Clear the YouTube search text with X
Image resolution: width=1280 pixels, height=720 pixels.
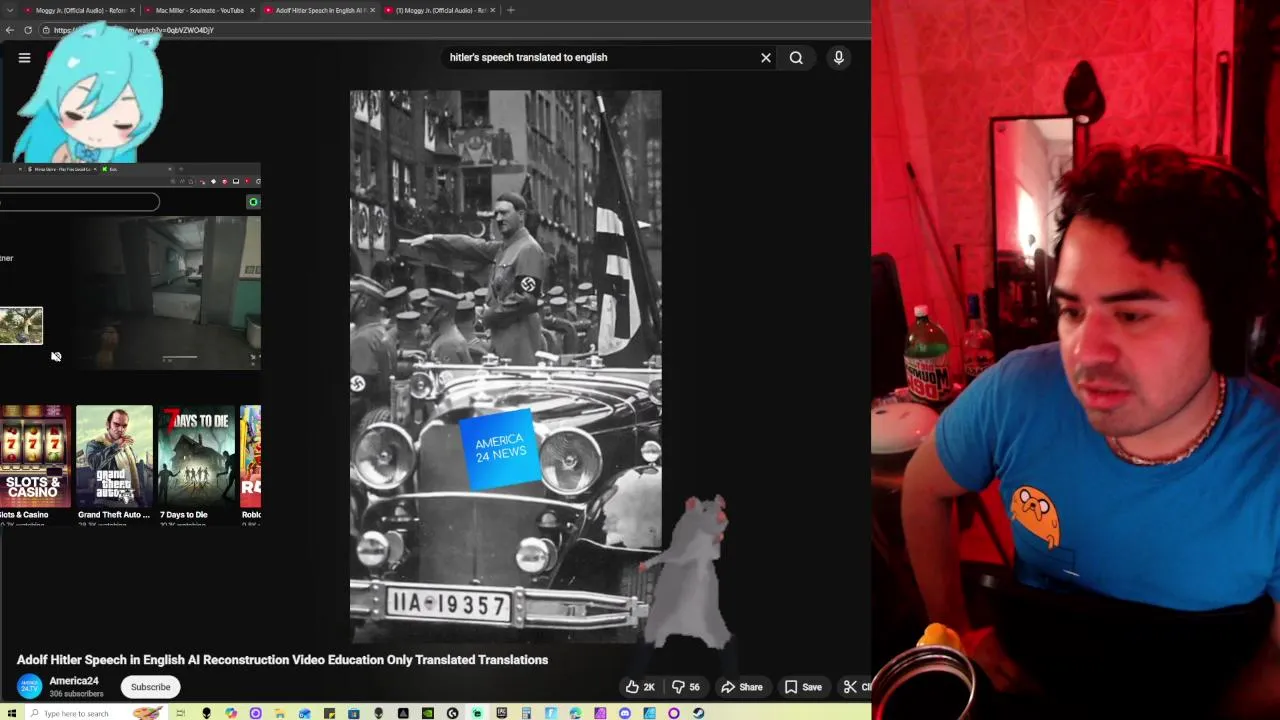(766, 57)
